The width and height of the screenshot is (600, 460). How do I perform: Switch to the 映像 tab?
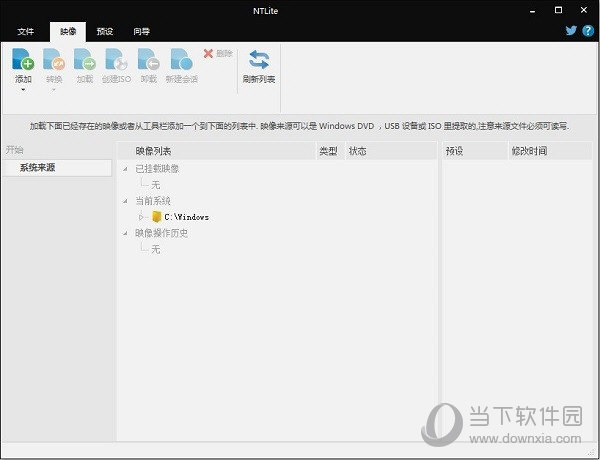pos(68,31)
